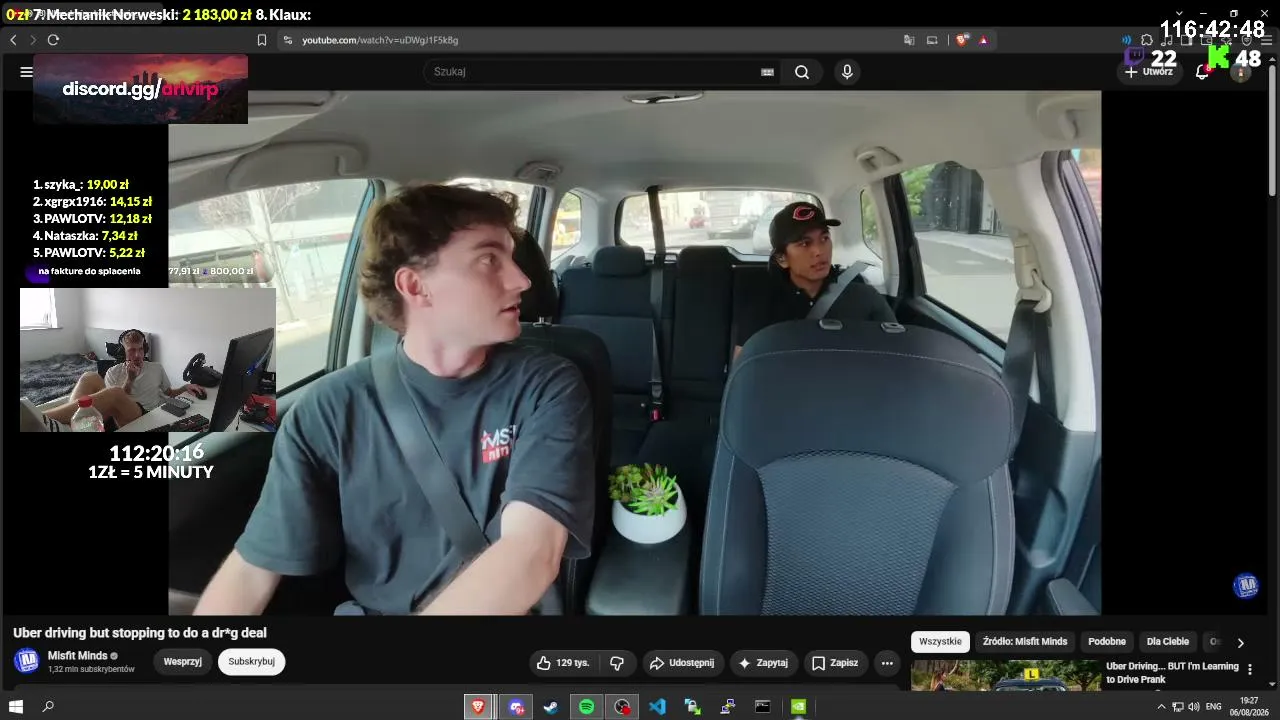1280x720 pixels.
Task: Click the network icon in system tray
Action: (x=1177, y=707)
